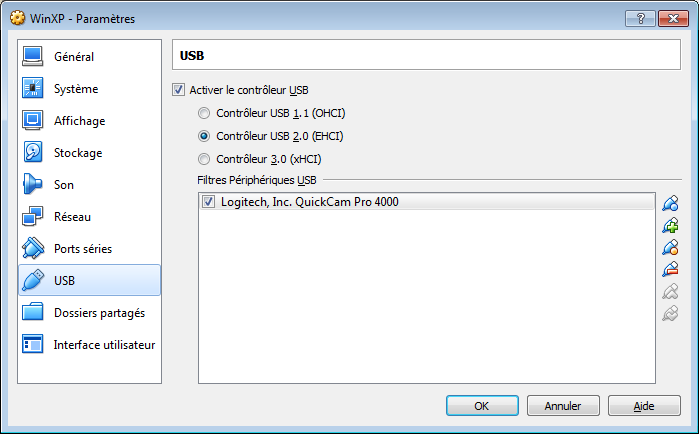
Task: Add USB filter from connected device
Action: coord(670,225)
